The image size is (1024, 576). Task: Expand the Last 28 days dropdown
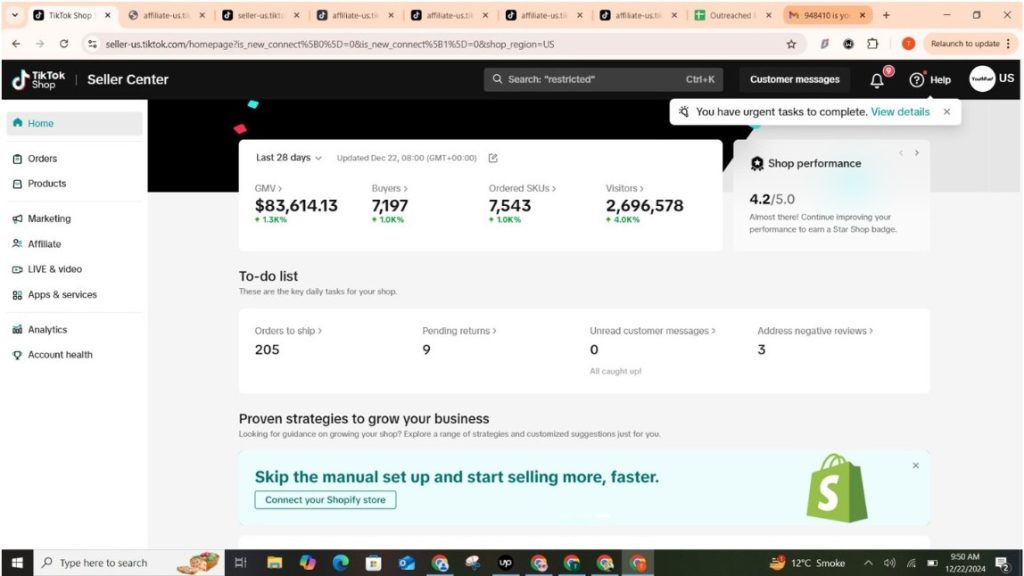289,158
